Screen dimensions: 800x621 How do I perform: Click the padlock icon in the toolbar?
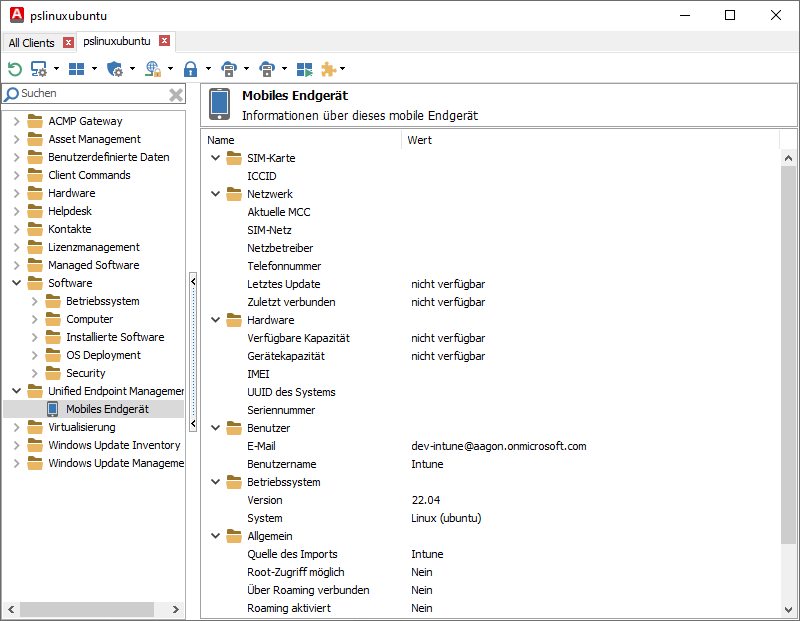[x=190, y=68]
